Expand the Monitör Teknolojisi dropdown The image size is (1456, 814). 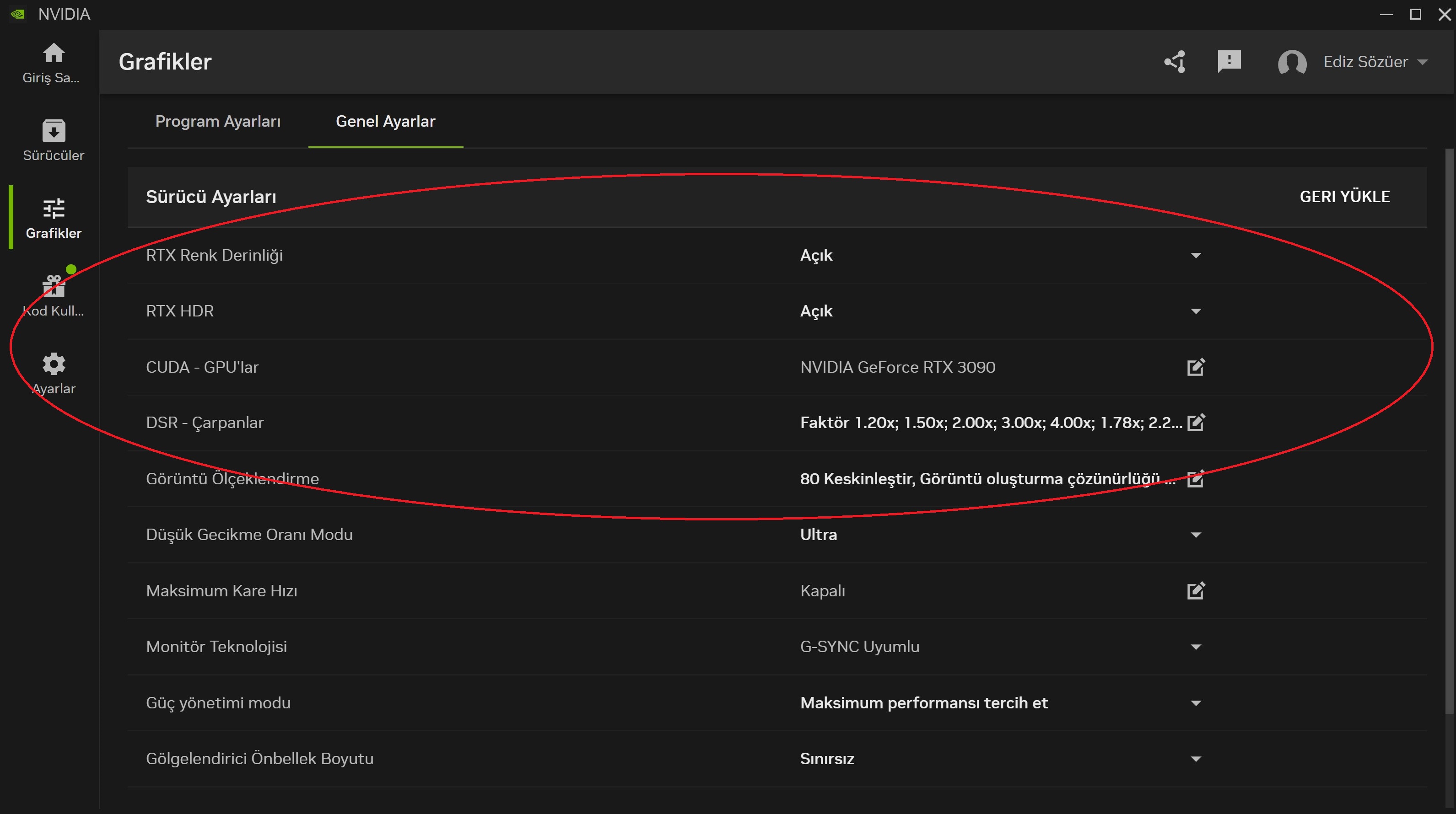coord(1196,647)
